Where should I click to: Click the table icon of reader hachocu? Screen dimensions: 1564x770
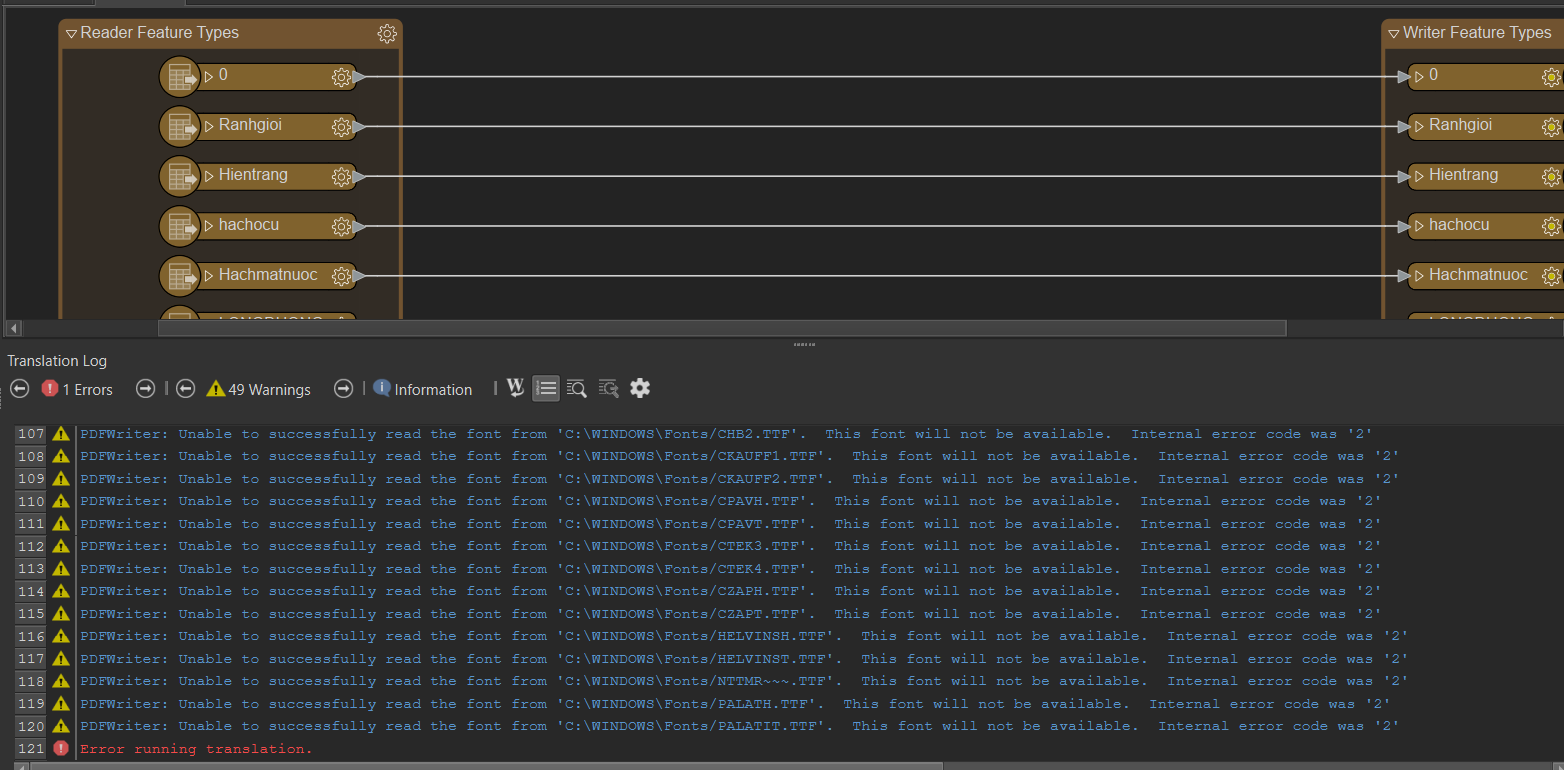tap(180, 227)
